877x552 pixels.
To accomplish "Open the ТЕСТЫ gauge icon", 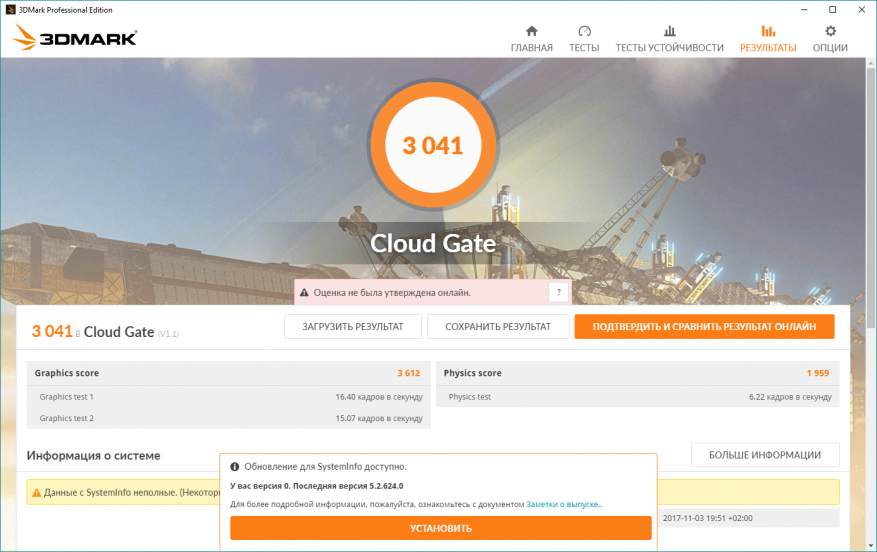I will pyautogui.click(x=584, y=31).
